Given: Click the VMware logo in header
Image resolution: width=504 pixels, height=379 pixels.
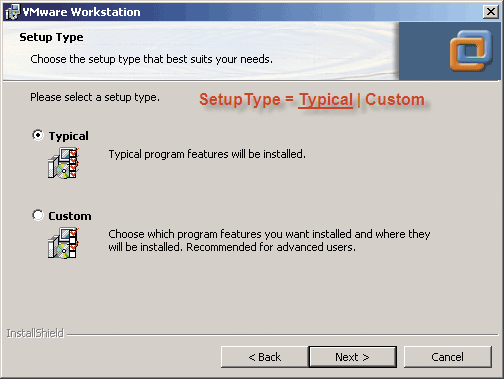Looking at the screenshot, I should 471,50.
